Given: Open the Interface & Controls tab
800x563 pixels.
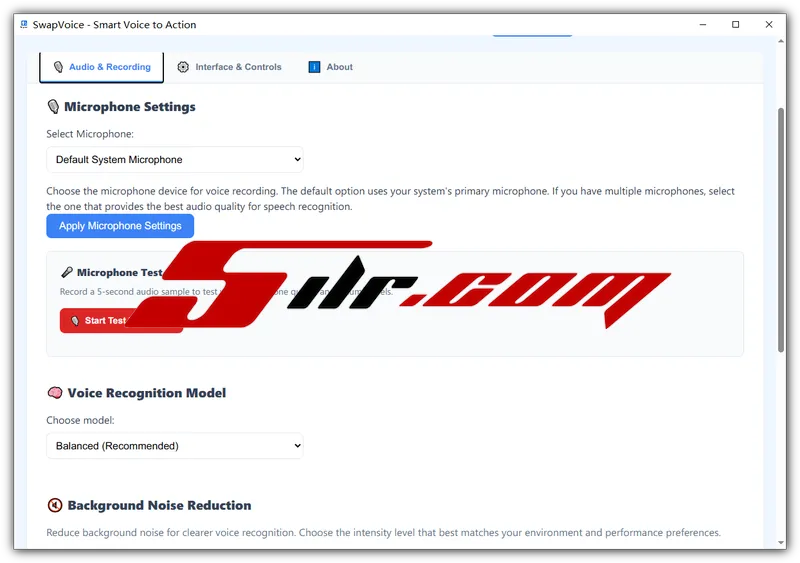Looking at the screenshot, I should [x=229, y=67].
